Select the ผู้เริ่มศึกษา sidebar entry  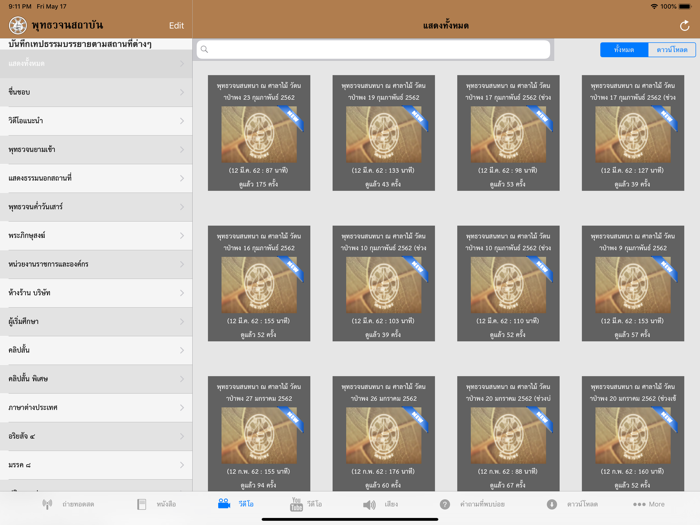[x=96, y=322]
